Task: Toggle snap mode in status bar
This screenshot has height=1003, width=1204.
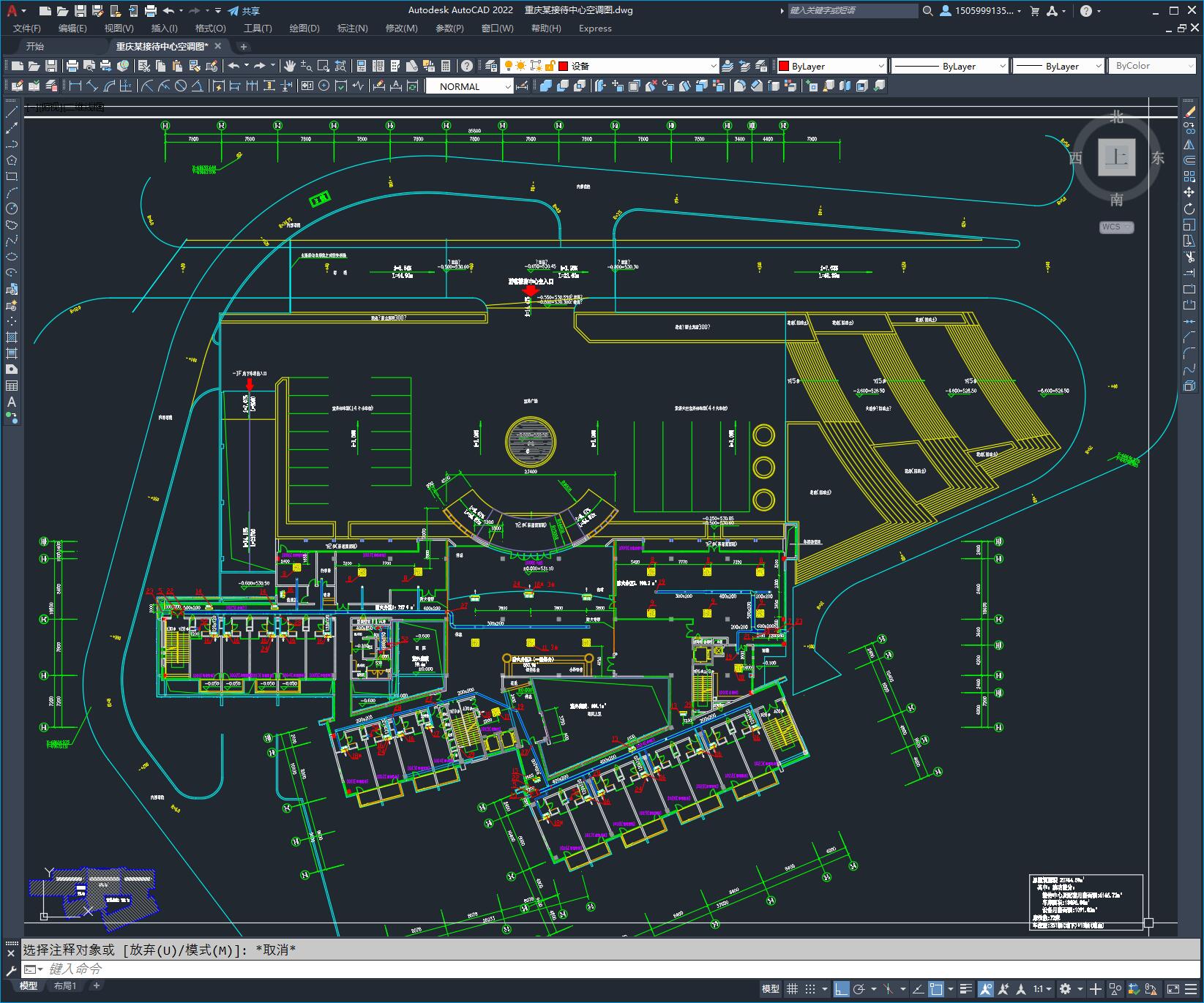Action: 809,990
